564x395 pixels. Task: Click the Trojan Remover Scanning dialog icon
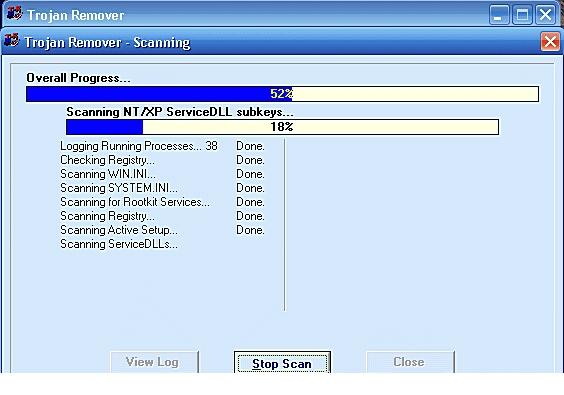coord(11,41)
